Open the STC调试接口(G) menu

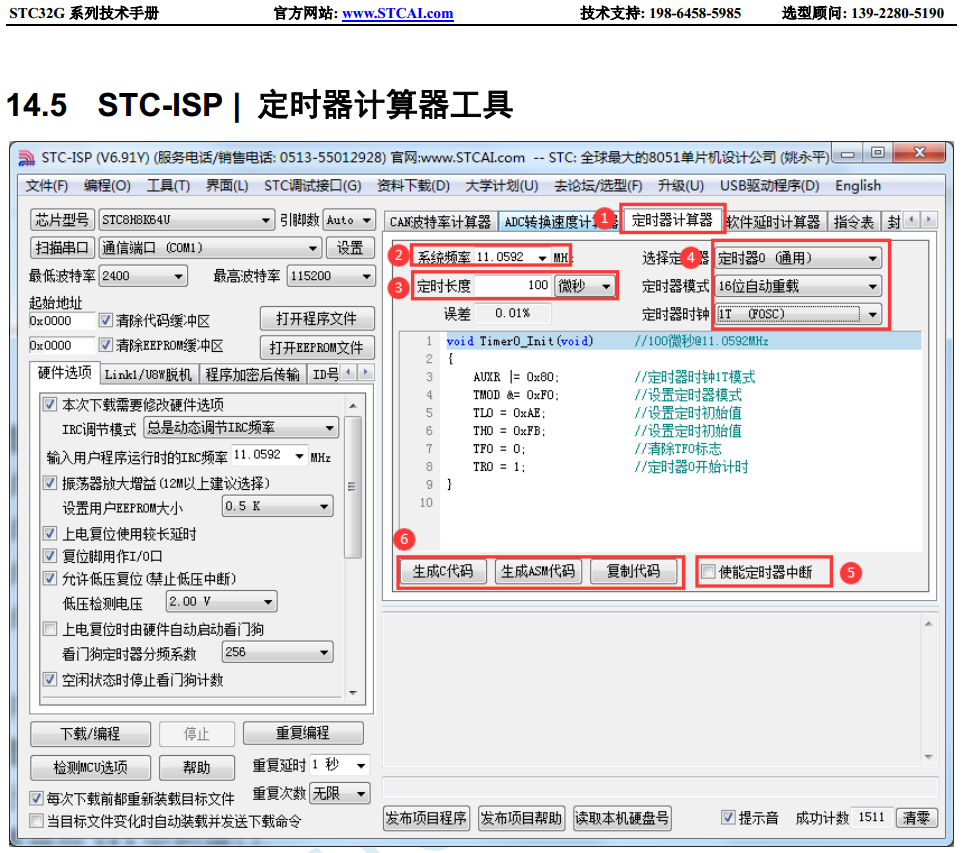(312, 186)
